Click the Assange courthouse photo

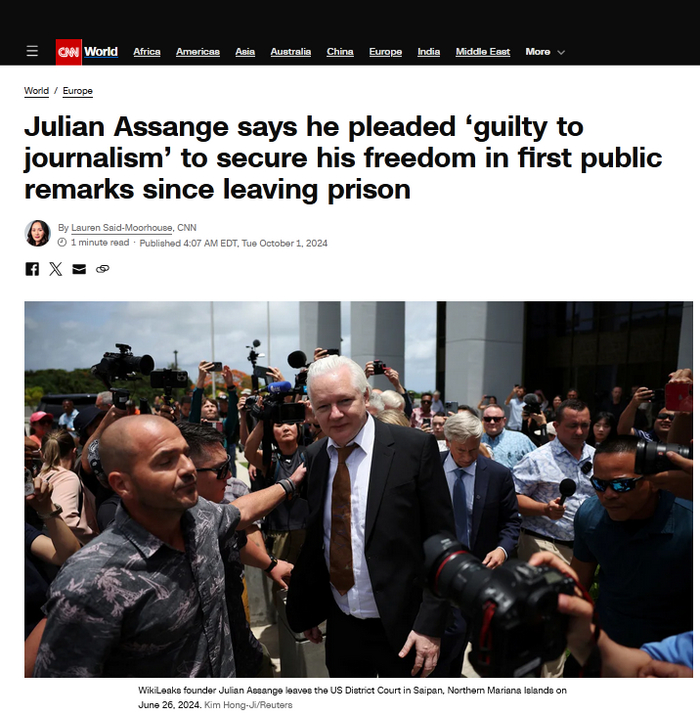click(x=358, y=489)
